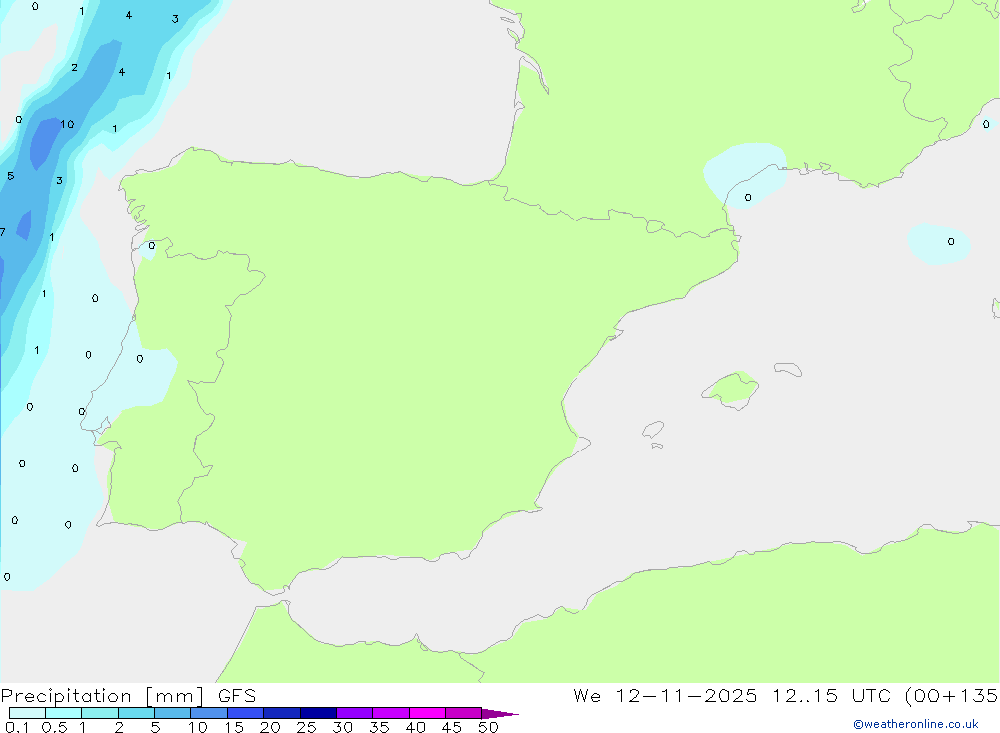Click the '0.1' legend scale label

tap(17, 727)
